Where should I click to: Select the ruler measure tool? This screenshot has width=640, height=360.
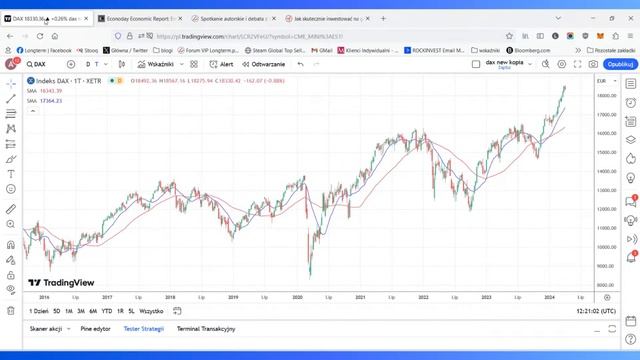[11, 209]
